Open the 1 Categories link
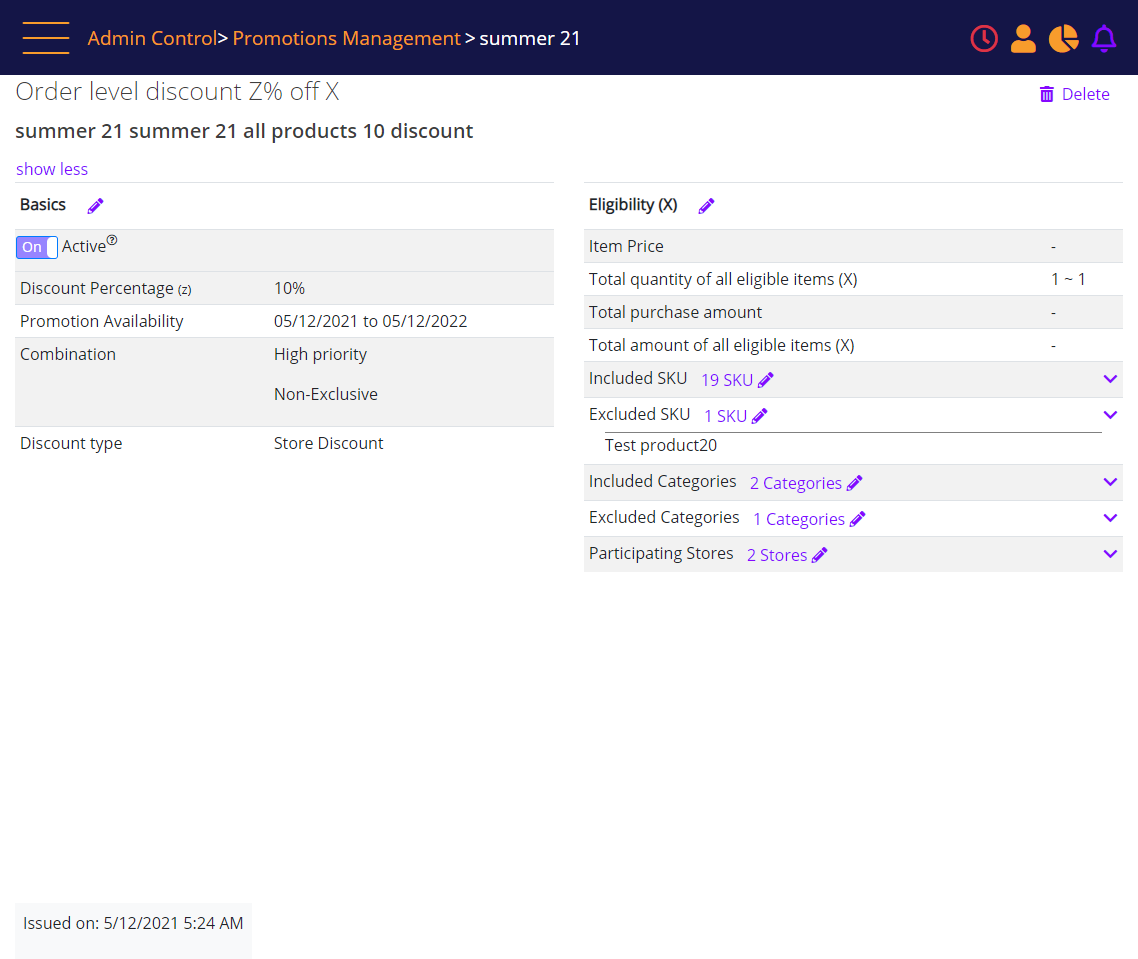Screen dimensions: 1138x959 click(798, 519)
